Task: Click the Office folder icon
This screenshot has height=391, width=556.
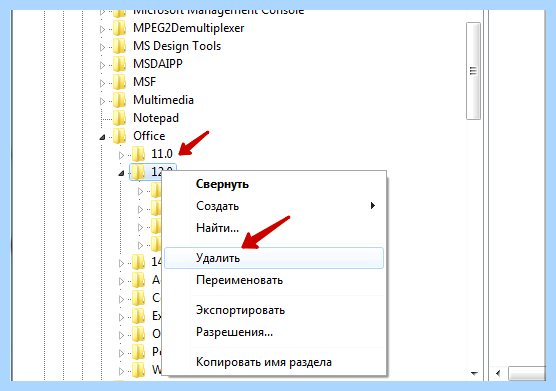Action: (x=119, y=136)
